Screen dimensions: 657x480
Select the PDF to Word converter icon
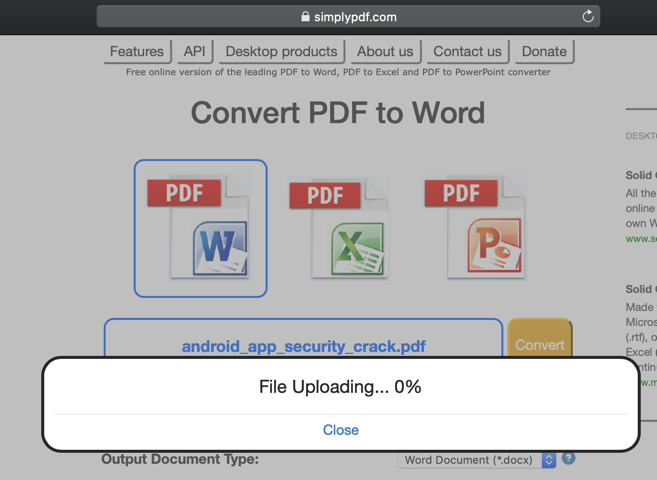[201, 228]
